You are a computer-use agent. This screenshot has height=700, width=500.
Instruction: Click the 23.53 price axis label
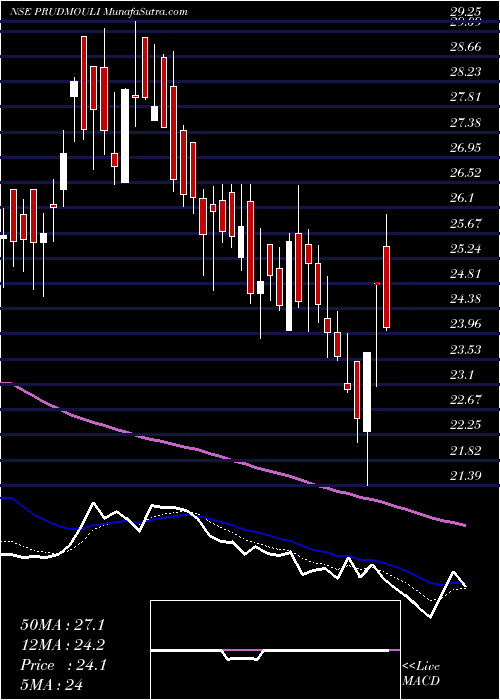tap(466, 349)
